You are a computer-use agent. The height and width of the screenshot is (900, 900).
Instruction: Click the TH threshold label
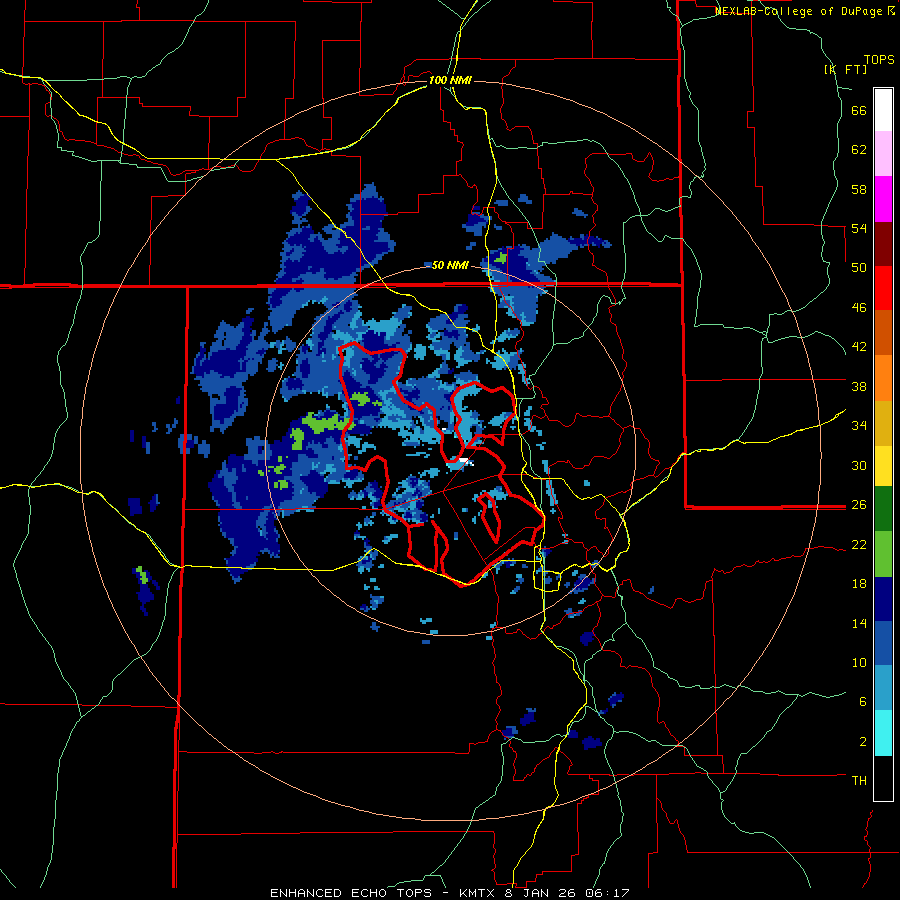point(859,781)
